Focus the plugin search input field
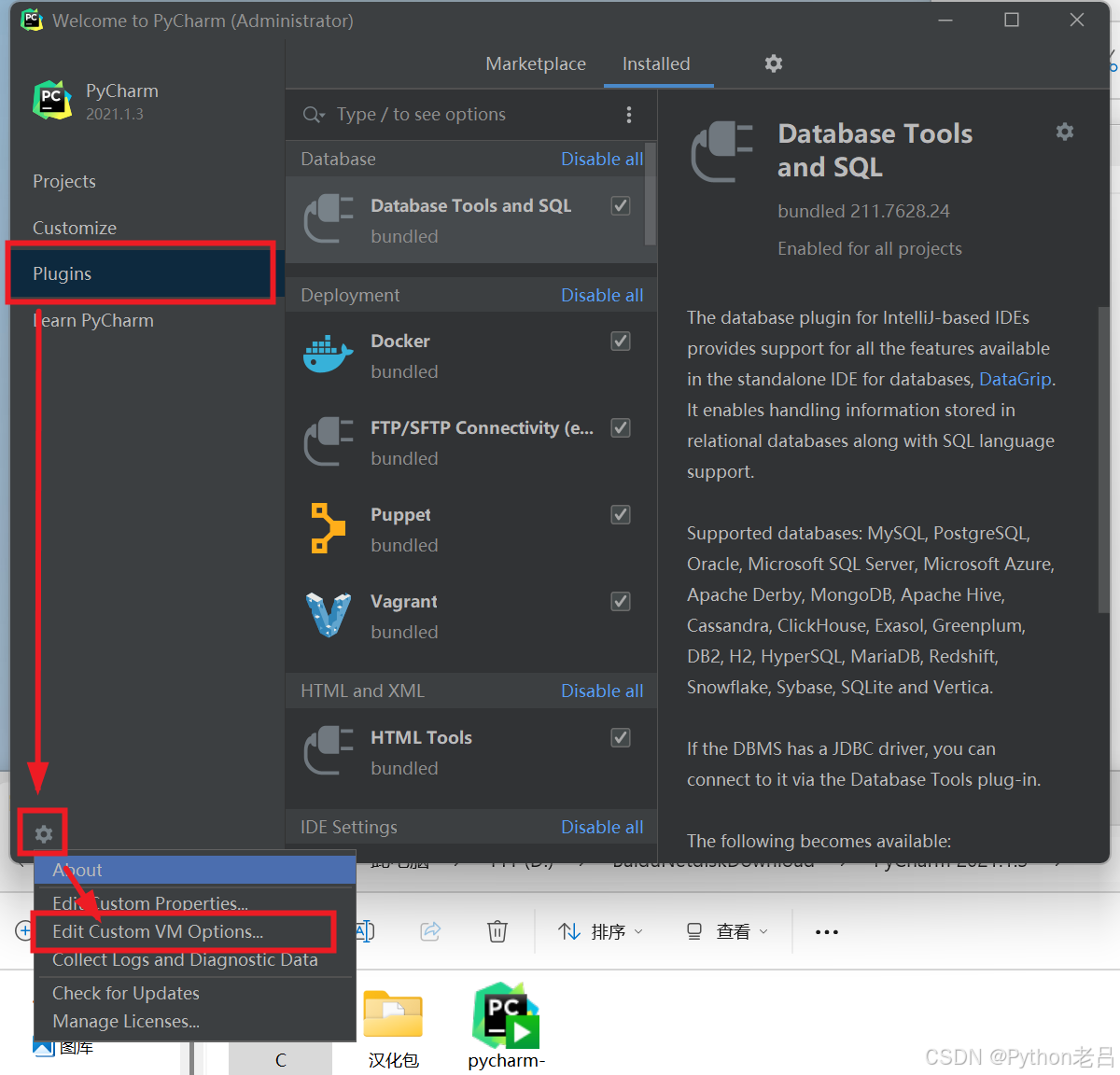 [471, 114]
